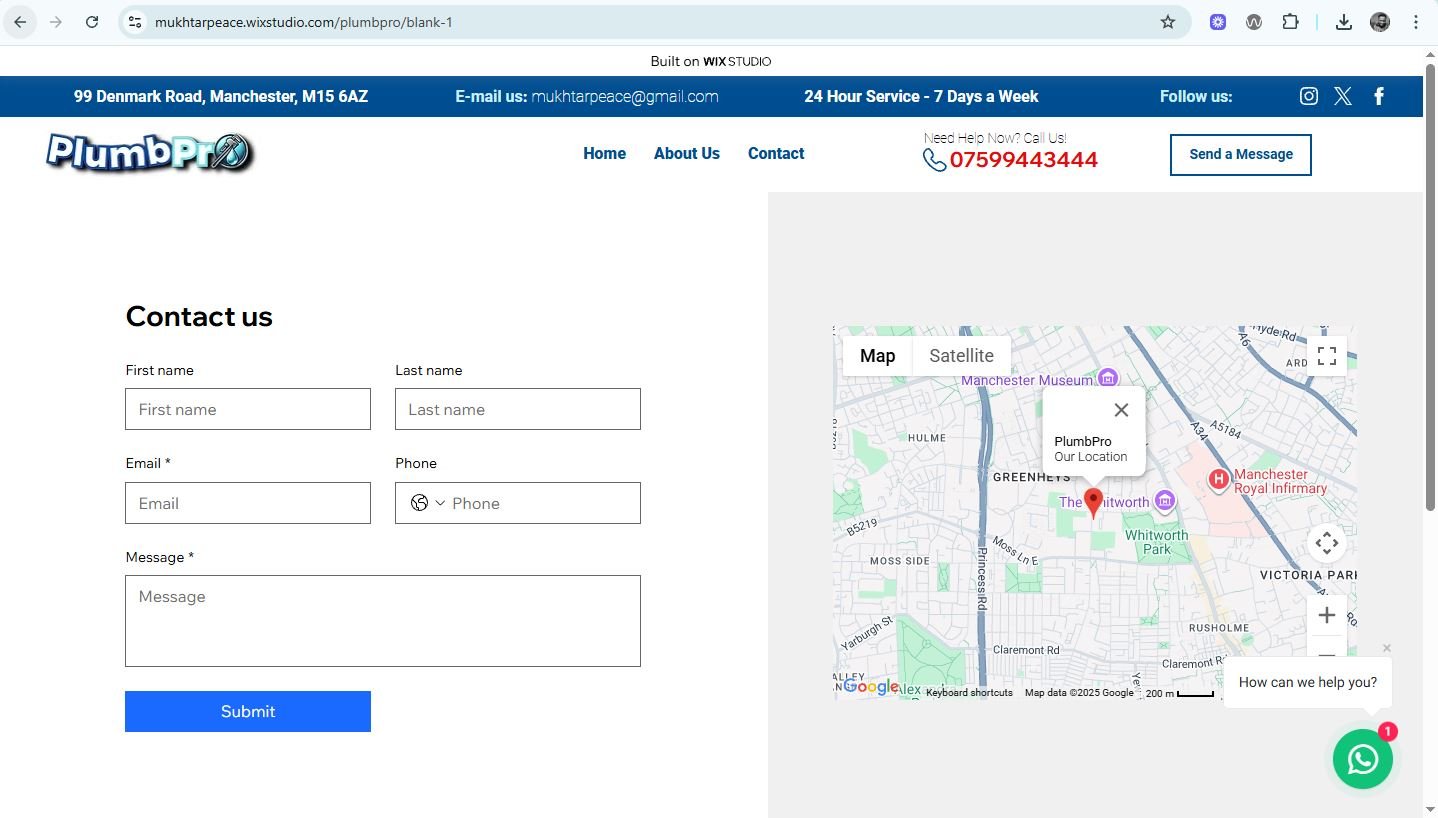Click the red location pin on map
Image resolution: width=1438 pixels, height=818 pixels.
pos(1093,501)
